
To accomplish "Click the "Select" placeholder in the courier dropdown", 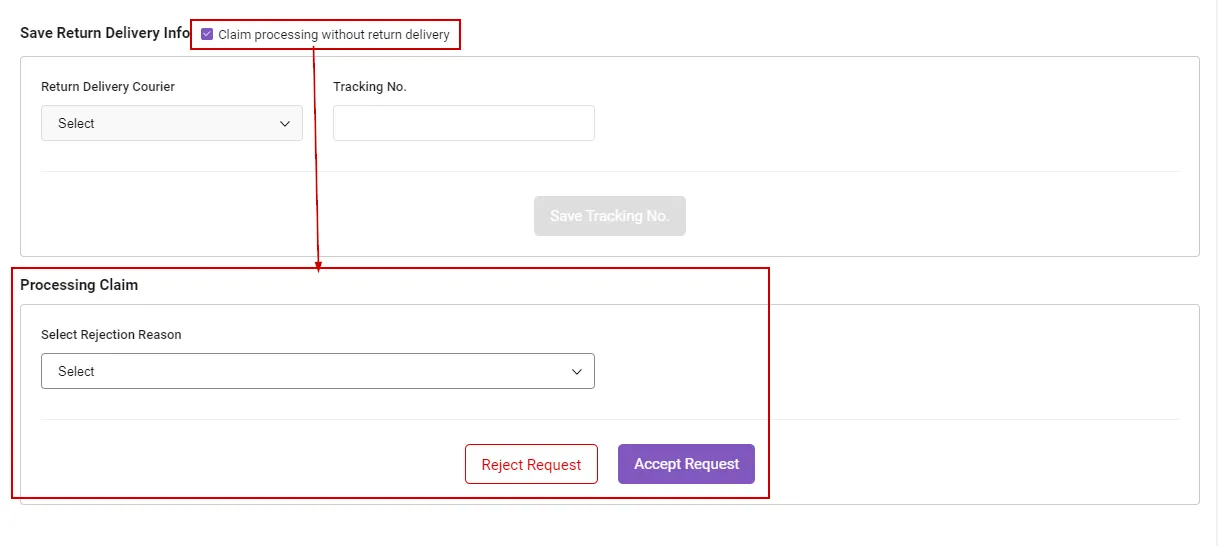I will point(76,124).
